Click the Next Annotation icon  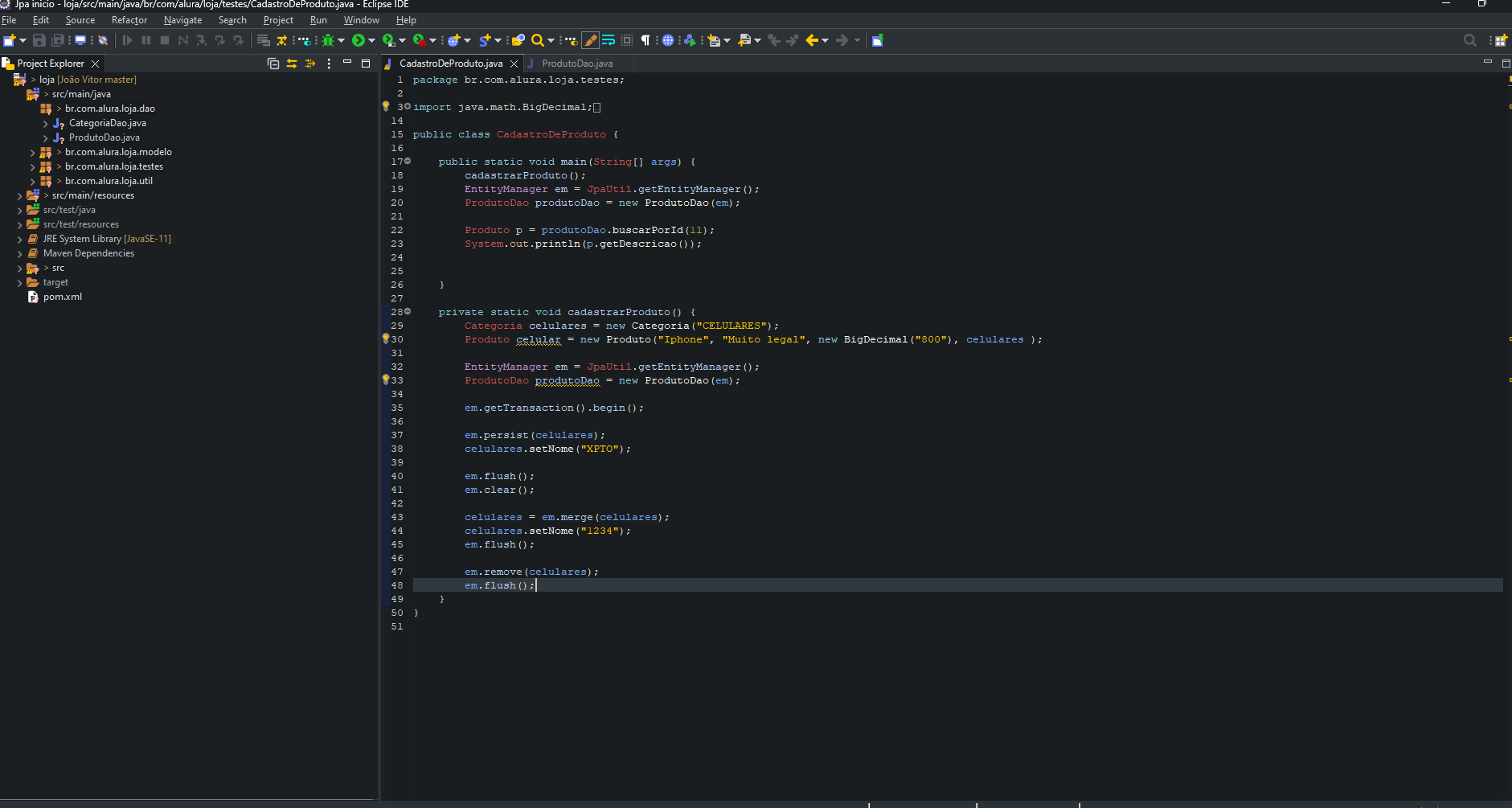click(714, 40)
